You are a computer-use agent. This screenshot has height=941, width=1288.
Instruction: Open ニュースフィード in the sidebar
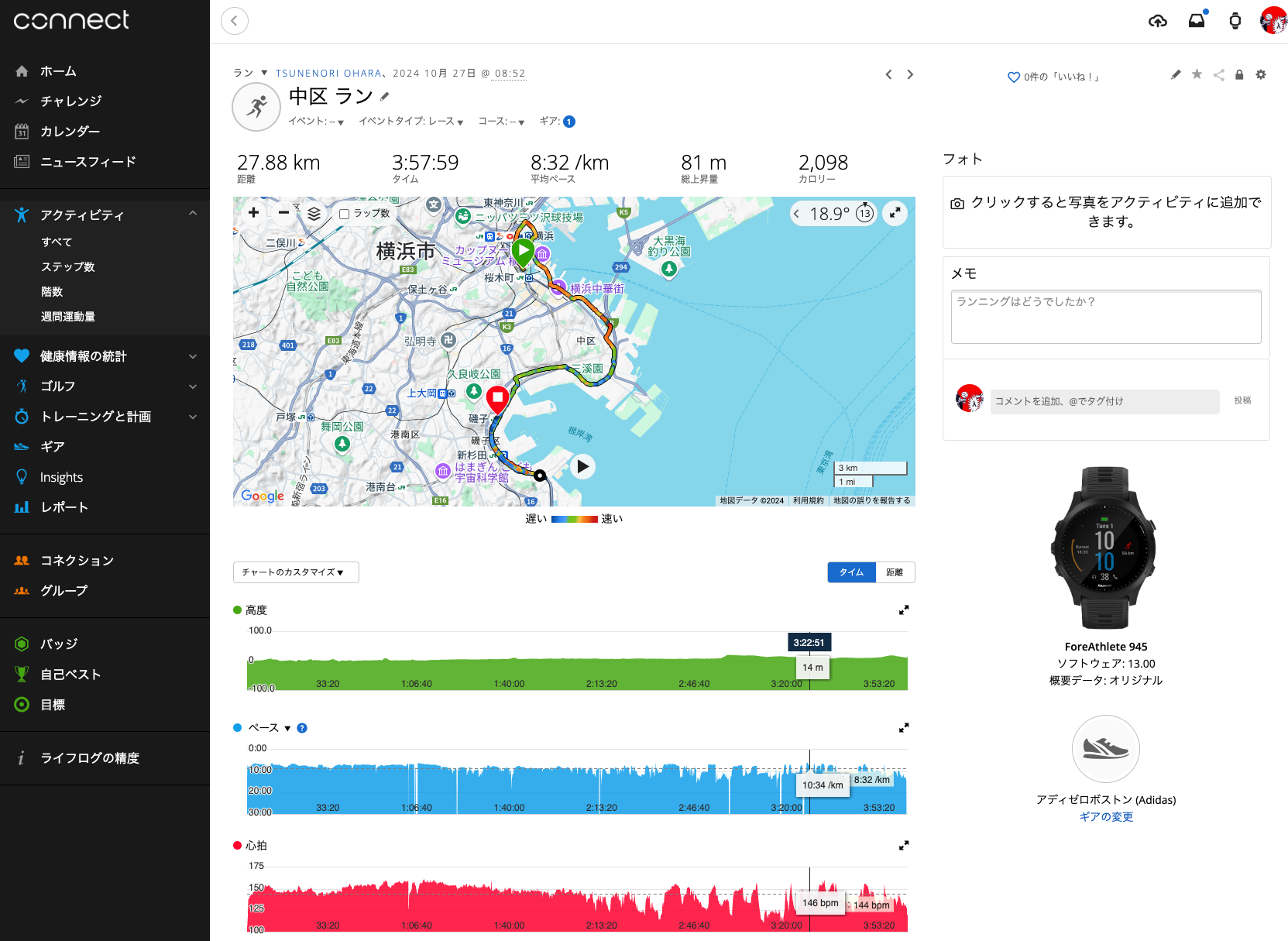(x=88, y=162)
